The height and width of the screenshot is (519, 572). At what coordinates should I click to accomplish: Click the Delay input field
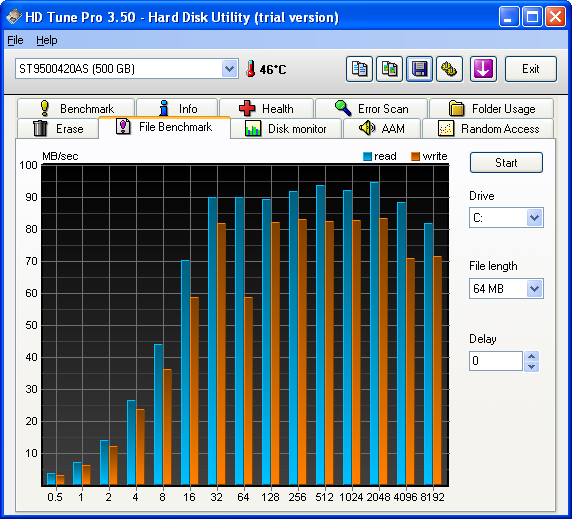(496, 361)
